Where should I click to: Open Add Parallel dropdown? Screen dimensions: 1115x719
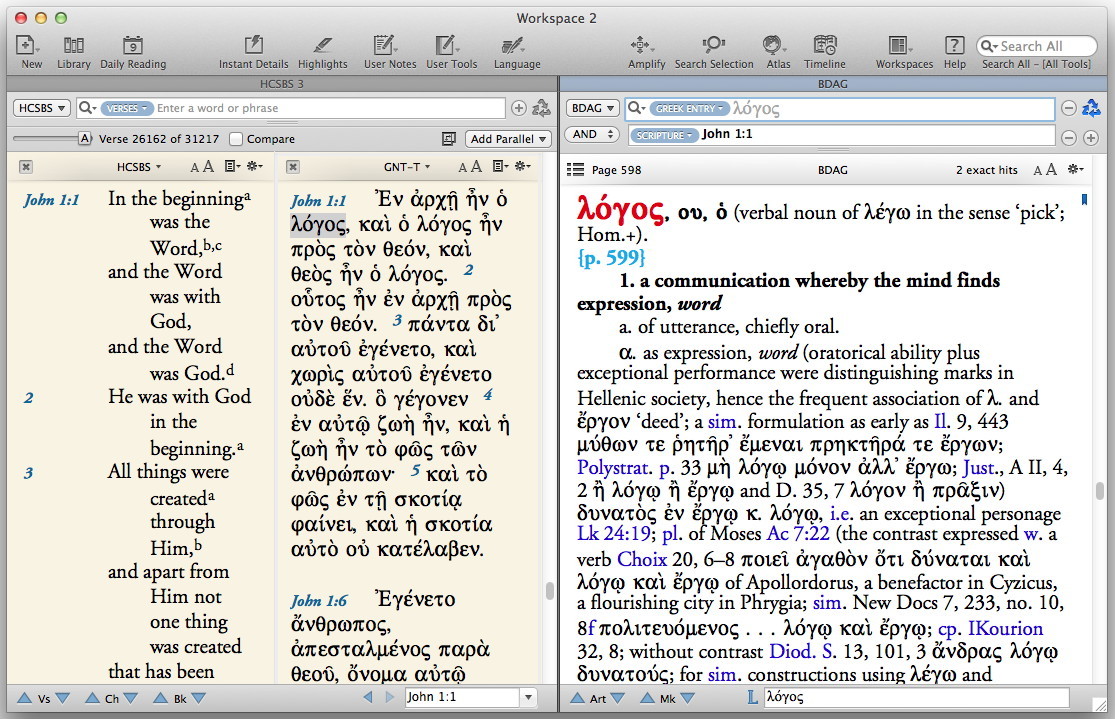508,139
